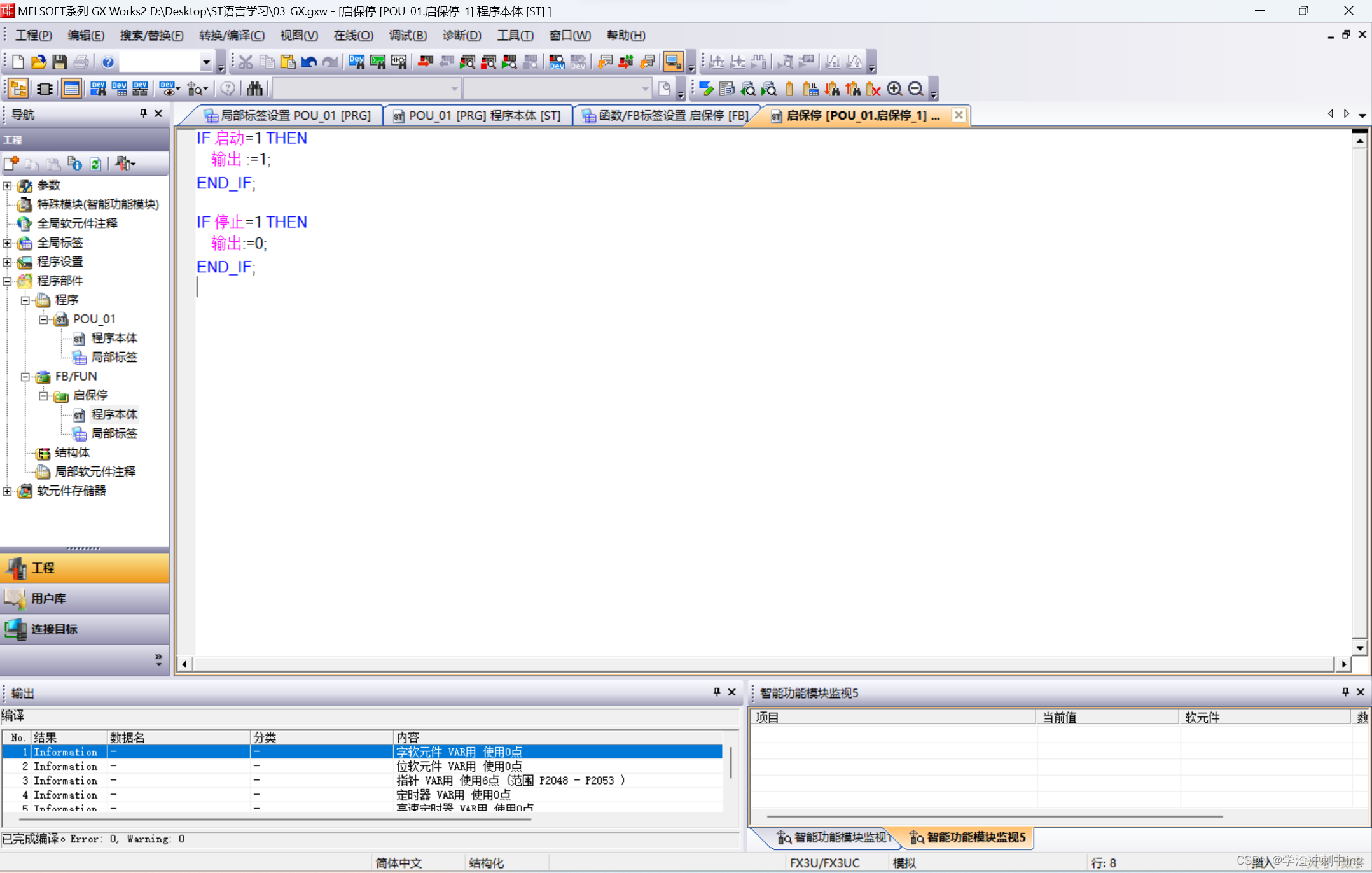Switch to the POU_01 程序本体 tab
Image resolution: width=1372 pixels, height=873 pixels.
[x=478, y=115]
